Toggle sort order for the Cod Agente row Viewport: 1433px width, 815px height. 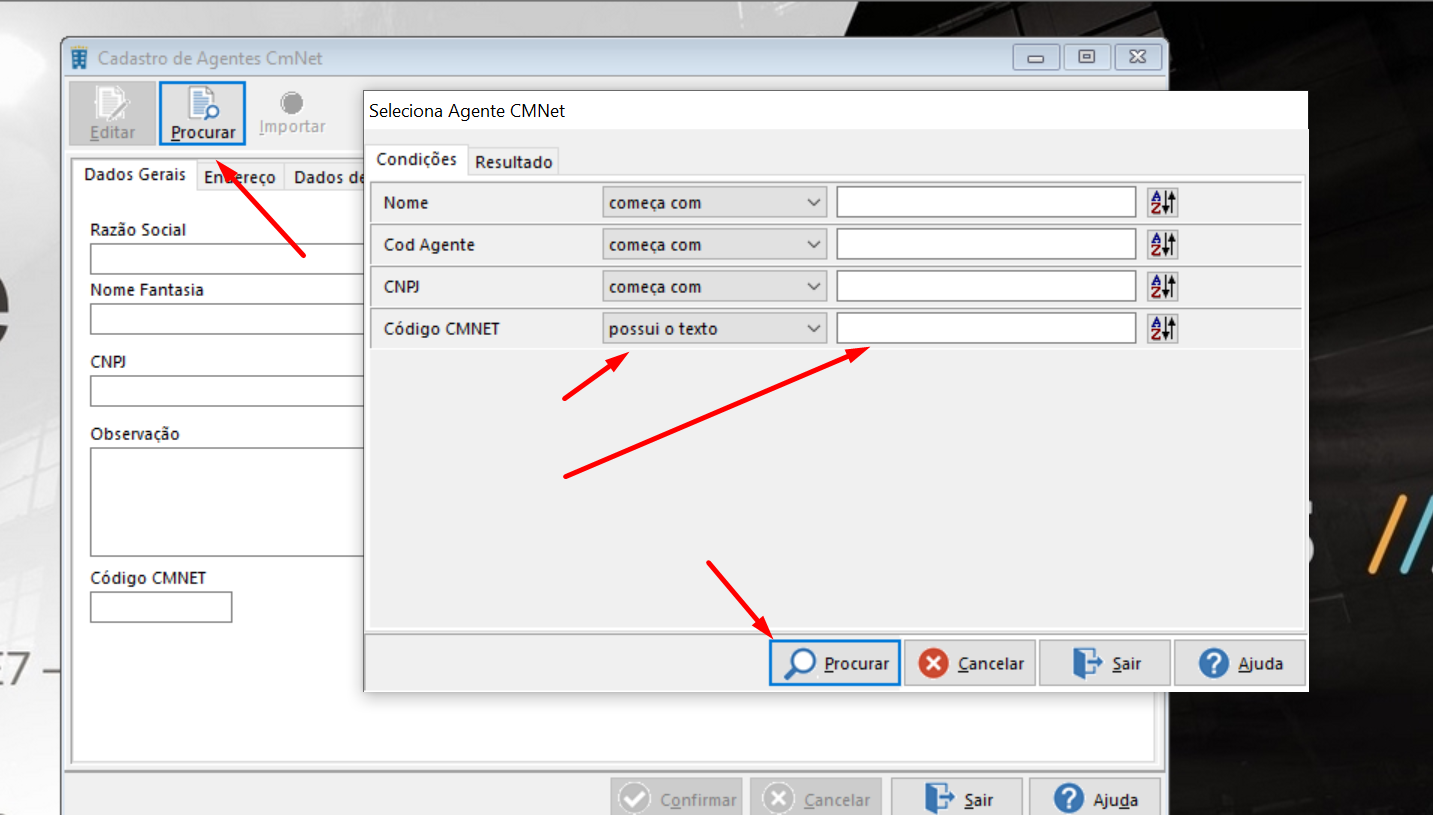click(1163, 245)
